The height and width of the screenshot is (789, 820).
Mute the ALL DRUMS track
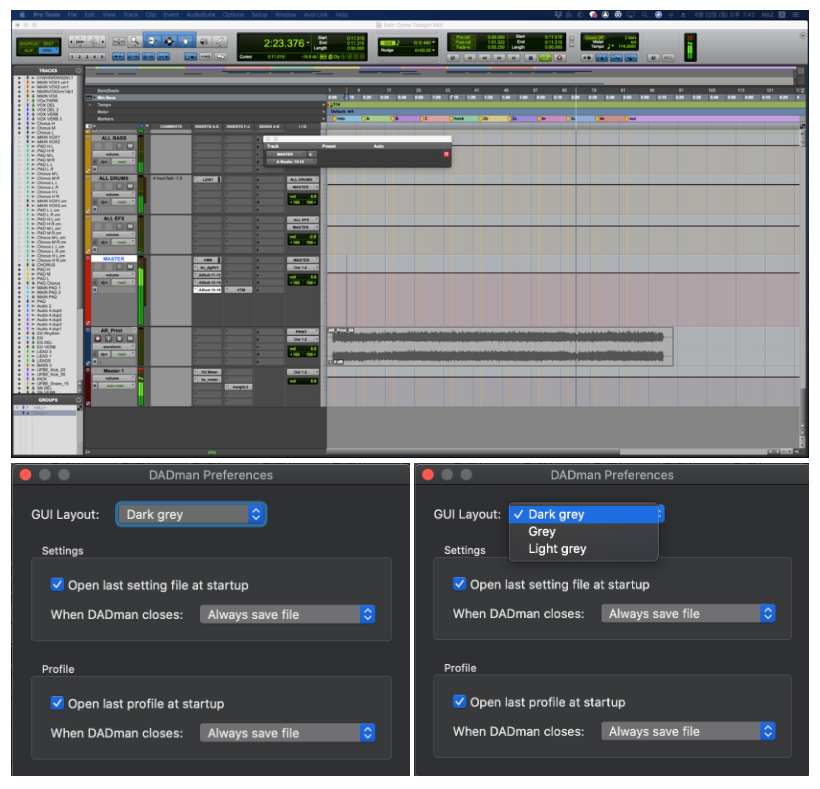(130, 186)
